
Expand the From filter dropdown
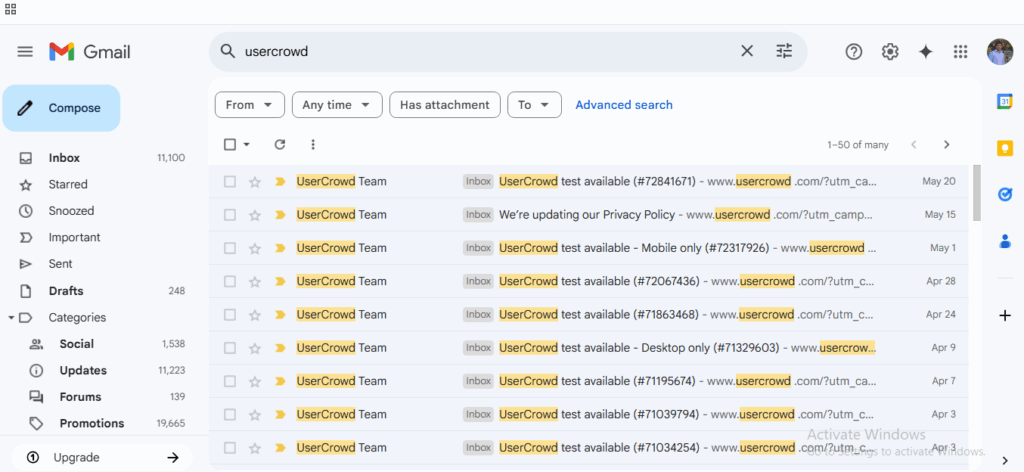click(249, 105)
